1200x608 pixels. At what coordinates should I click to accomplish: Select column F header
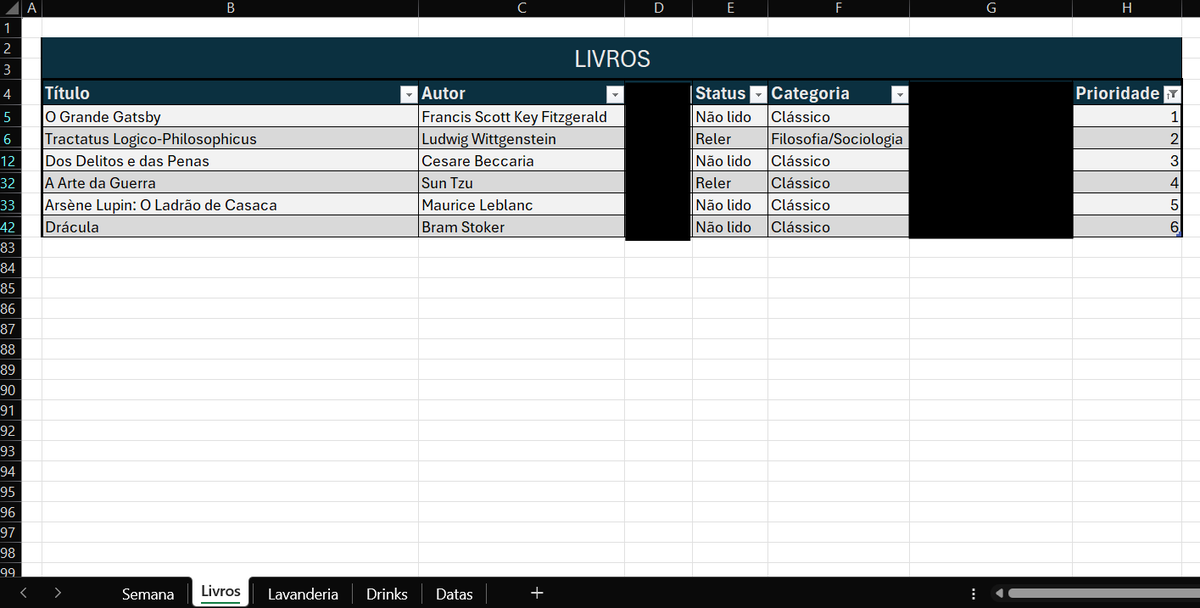coord(838,8)
